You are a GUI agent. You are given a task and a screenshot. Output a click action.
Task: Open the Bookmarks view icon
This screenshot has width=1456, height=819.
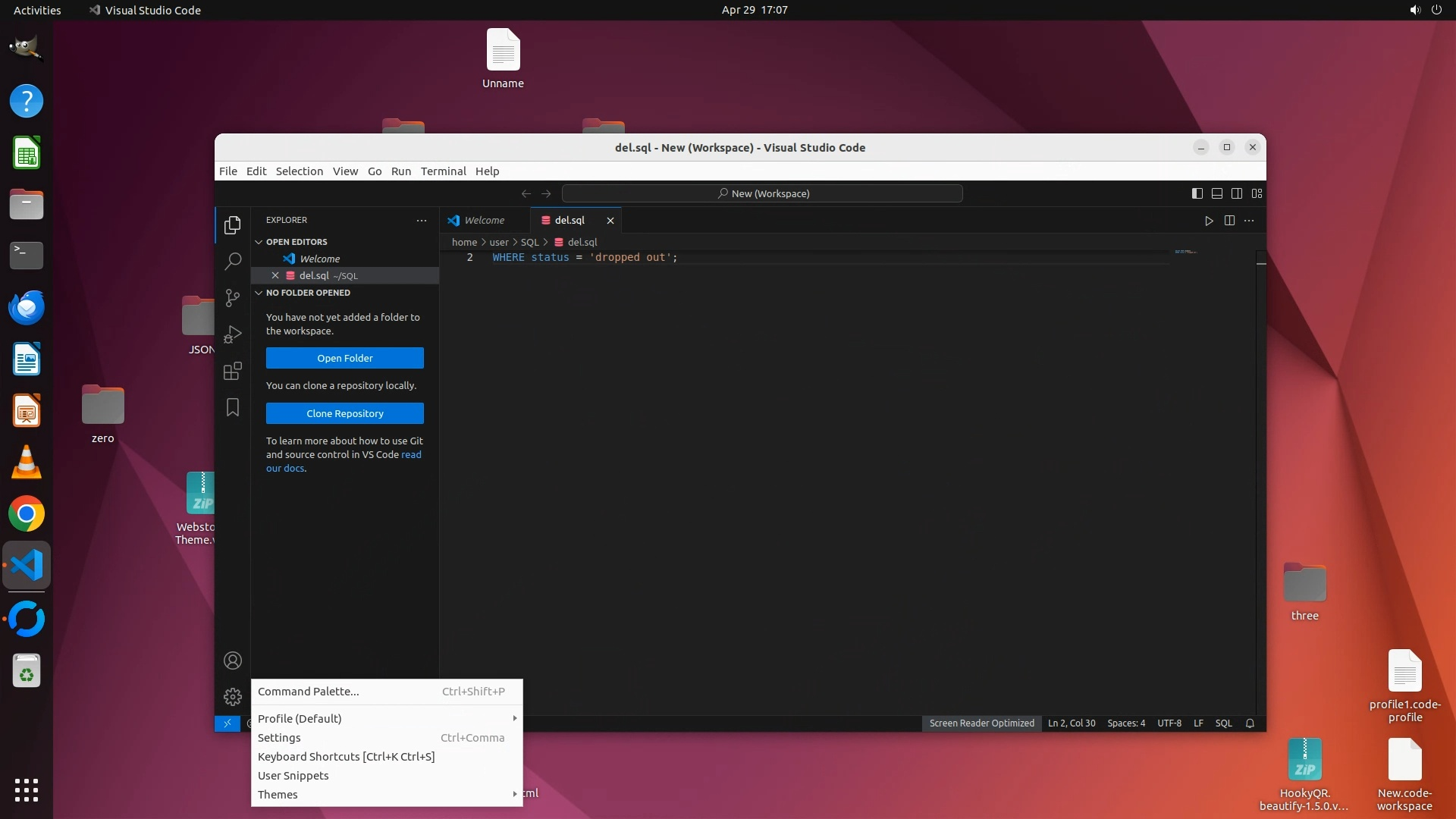(232, 407)
